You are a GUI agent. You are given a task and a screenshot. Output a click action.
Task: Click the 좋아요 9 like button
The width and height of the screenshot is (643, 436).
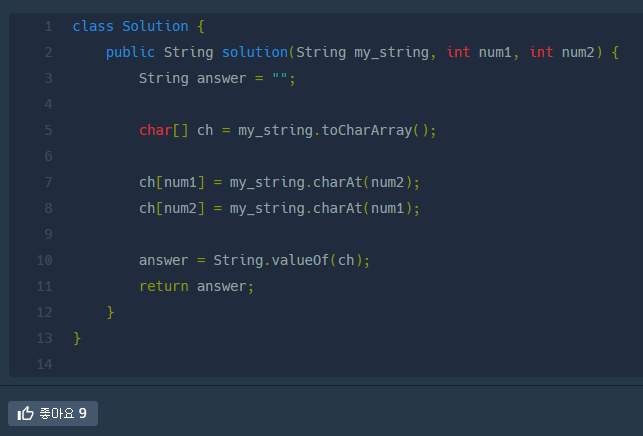(x=53, y=413)
